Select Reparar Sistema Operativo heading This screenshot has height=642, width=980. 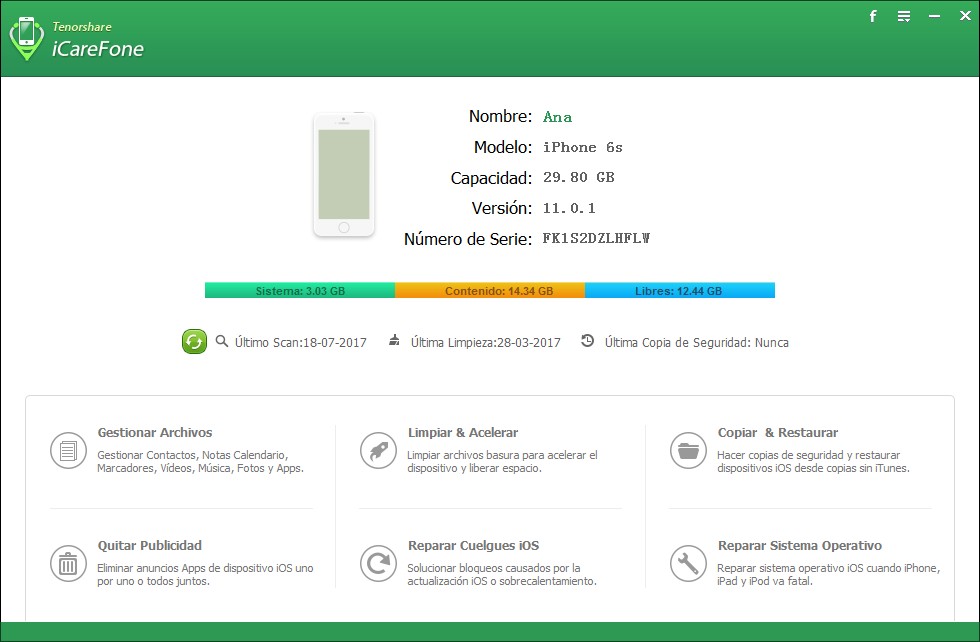click(800, 546)
